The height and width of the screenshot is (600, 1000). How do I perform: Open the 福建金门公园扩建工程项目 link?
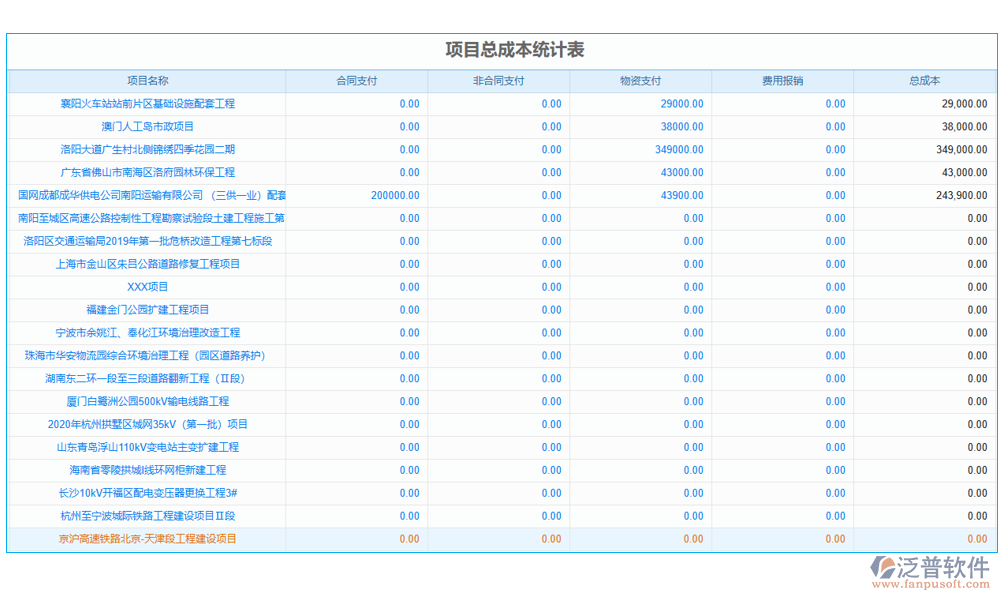point(147,310)
